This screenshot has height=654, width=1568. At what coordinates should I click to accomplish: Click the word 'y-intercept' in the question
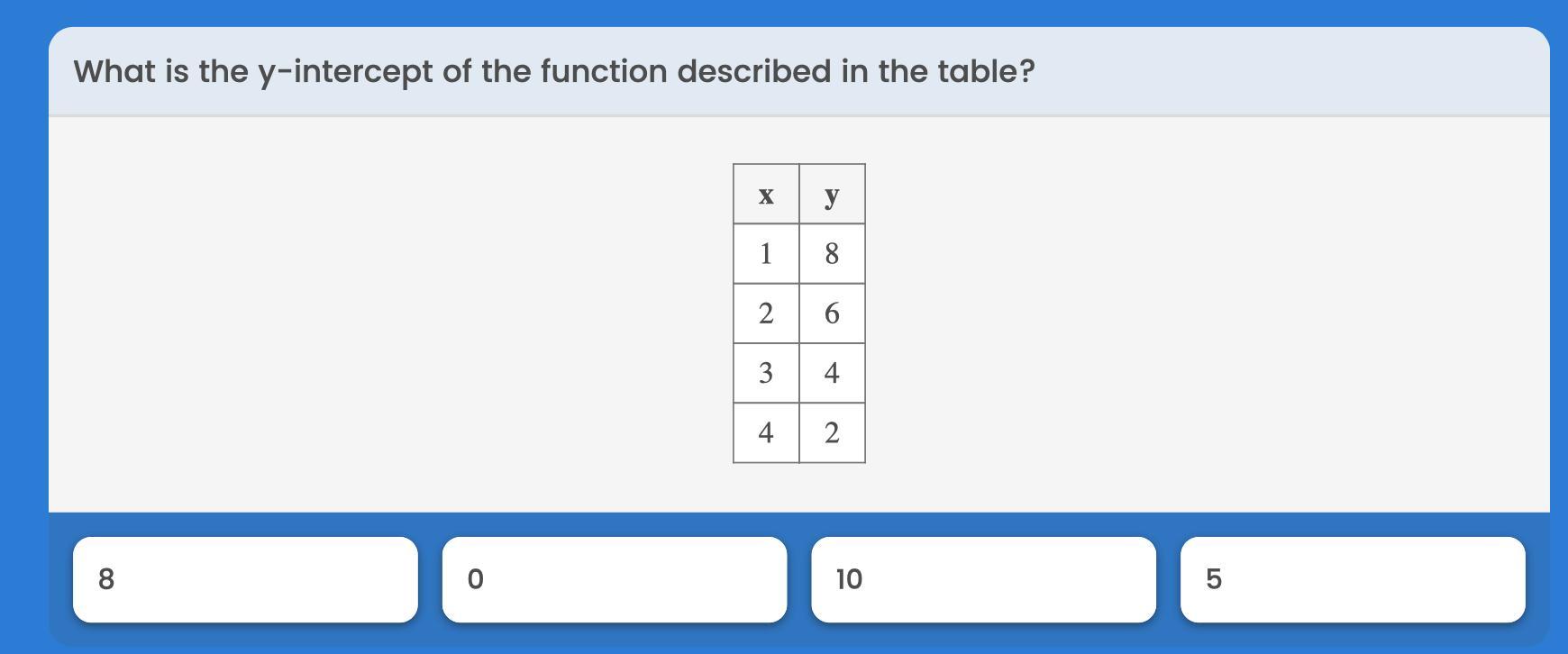click(x=346, y=73)
